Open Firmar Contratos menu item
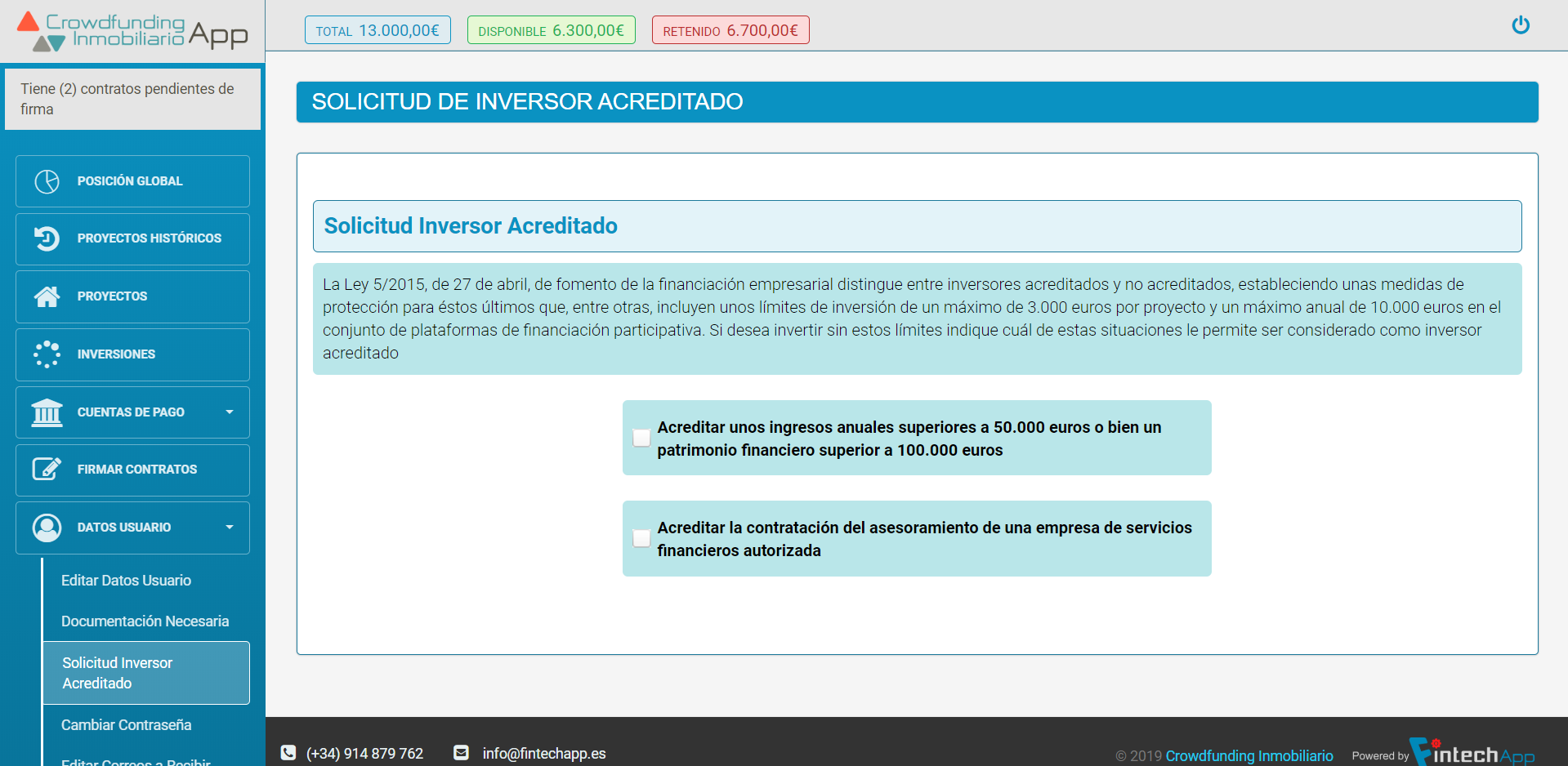 [132, 470]
